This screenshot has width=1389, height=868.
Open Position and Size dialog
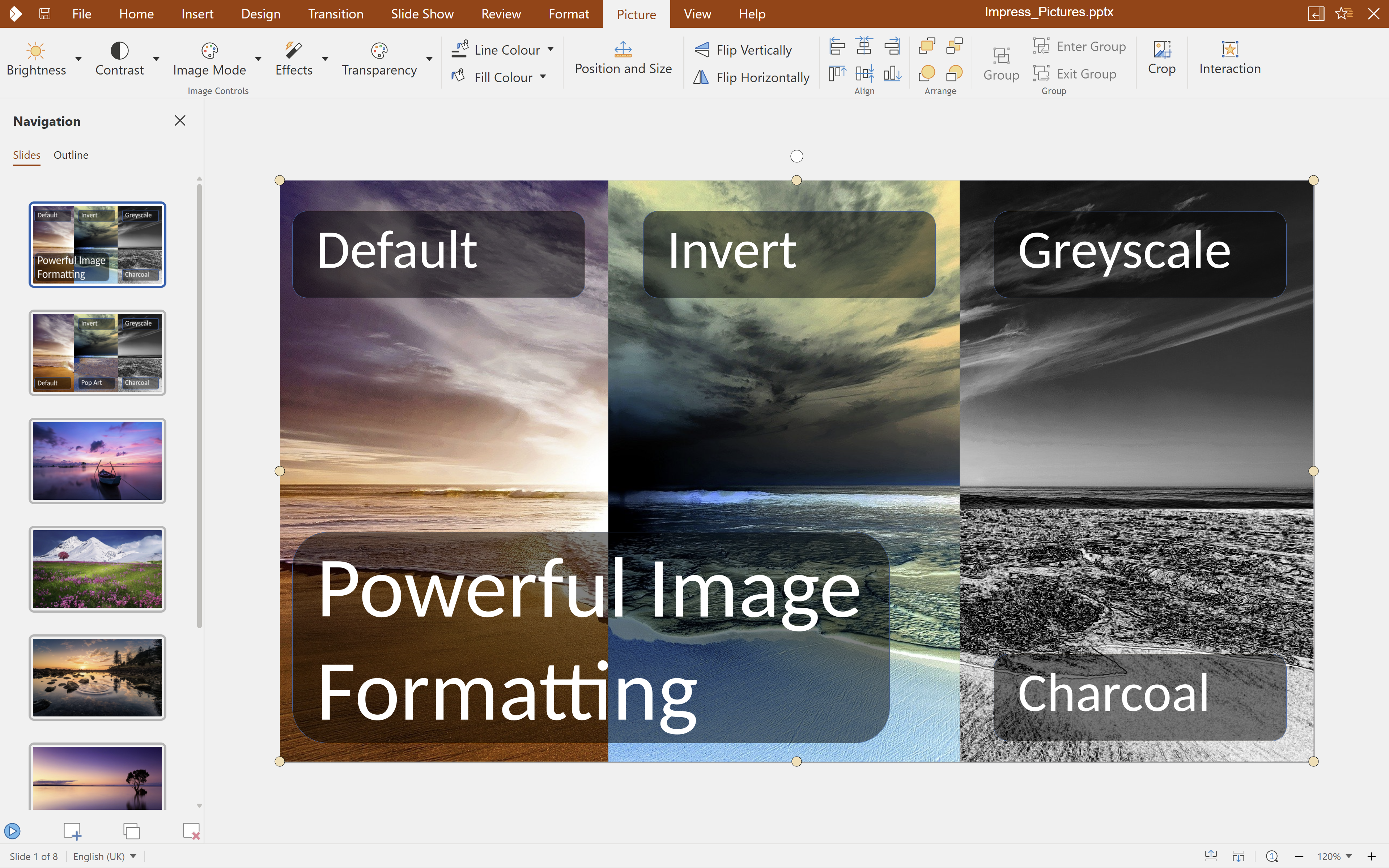623,58
